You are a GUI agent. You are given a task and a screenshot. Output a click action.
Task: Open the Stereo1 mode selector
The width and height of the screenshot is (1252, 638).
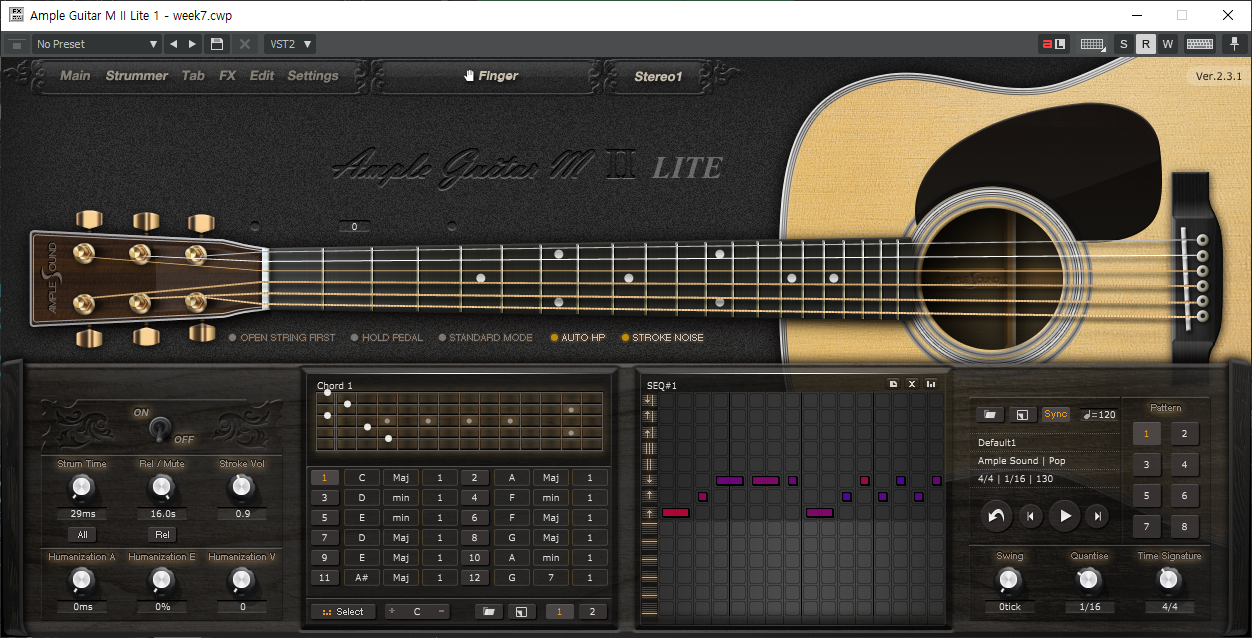click(x=658, y=76)
